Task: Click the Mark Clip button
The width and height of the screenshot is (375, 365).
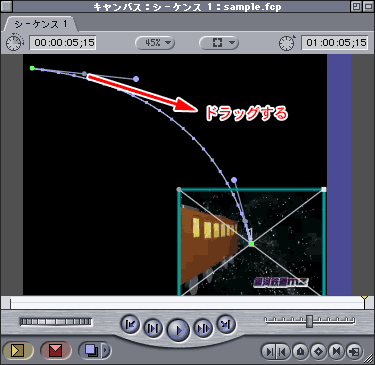Action: (336, 351)
